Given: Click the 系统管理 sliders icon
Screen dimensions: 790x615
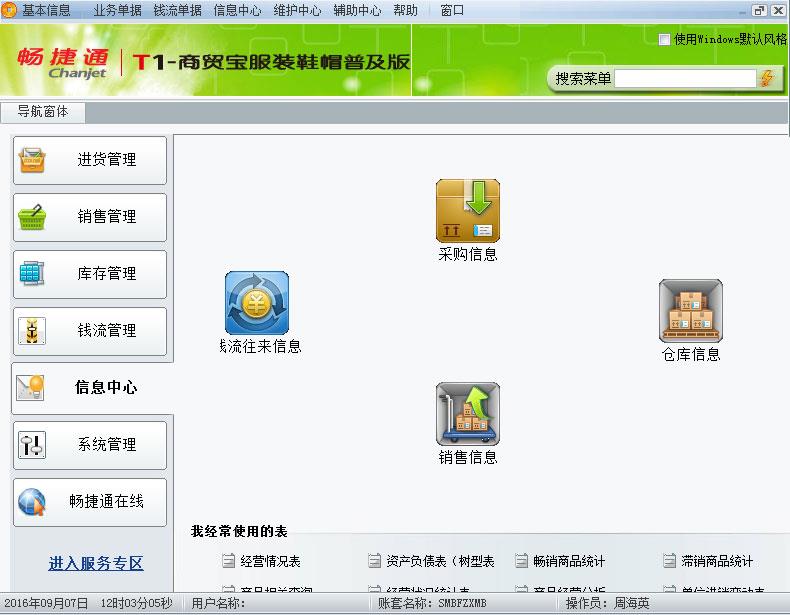Looking at the screenshot, I should 32,445.
